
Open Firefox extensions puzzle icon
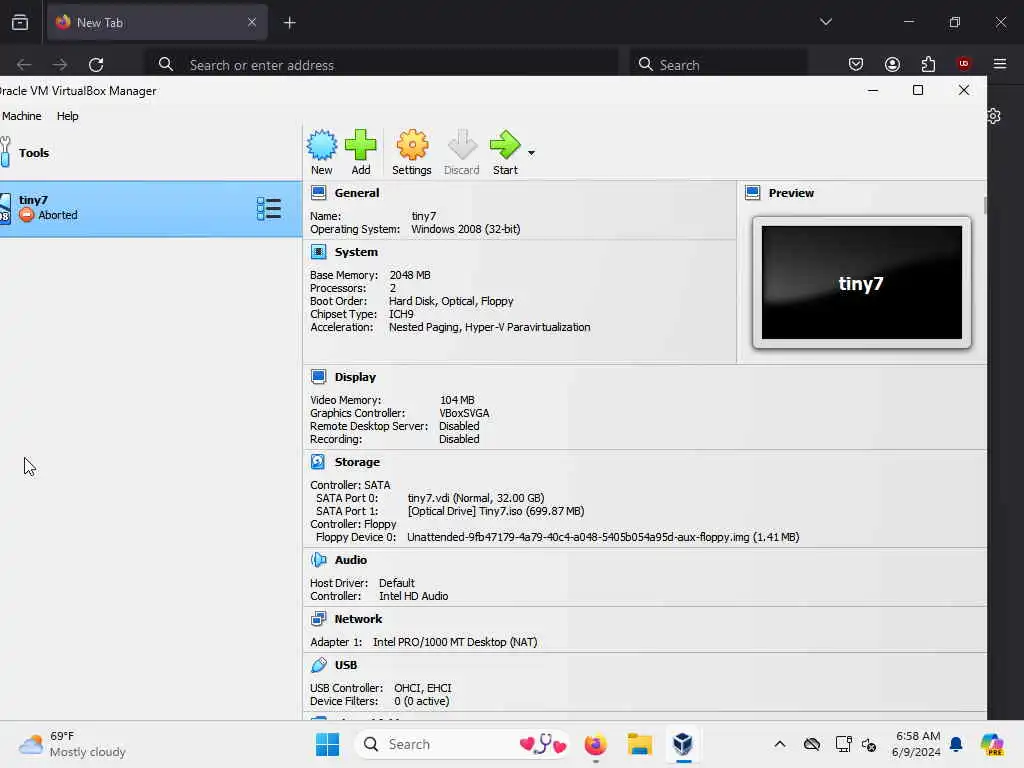click(928, 64)
